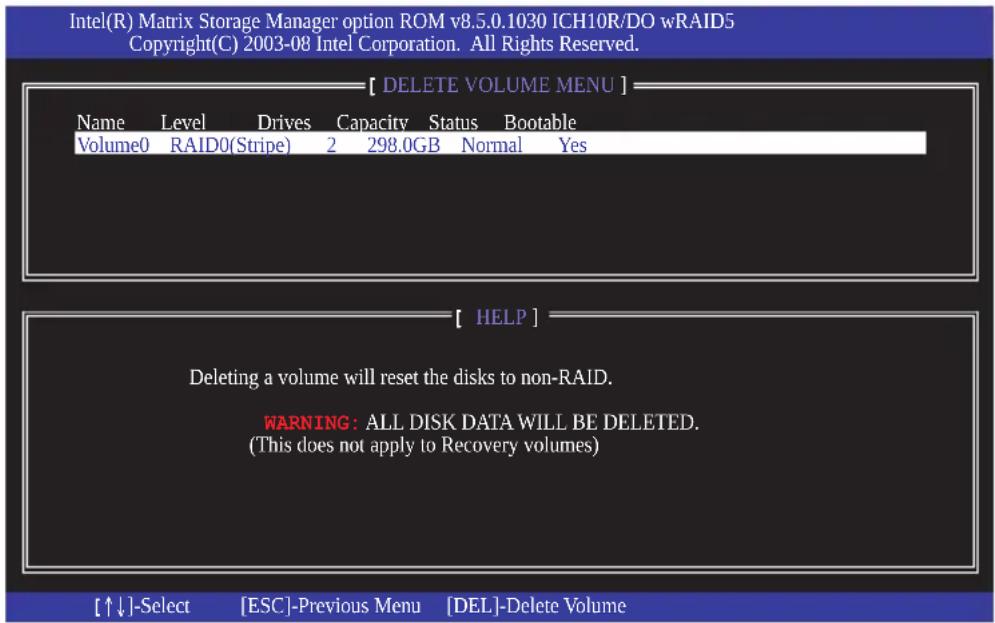995x623 pixels.
Task: Click the Deleting a volume help sentence
Action: 400,377
